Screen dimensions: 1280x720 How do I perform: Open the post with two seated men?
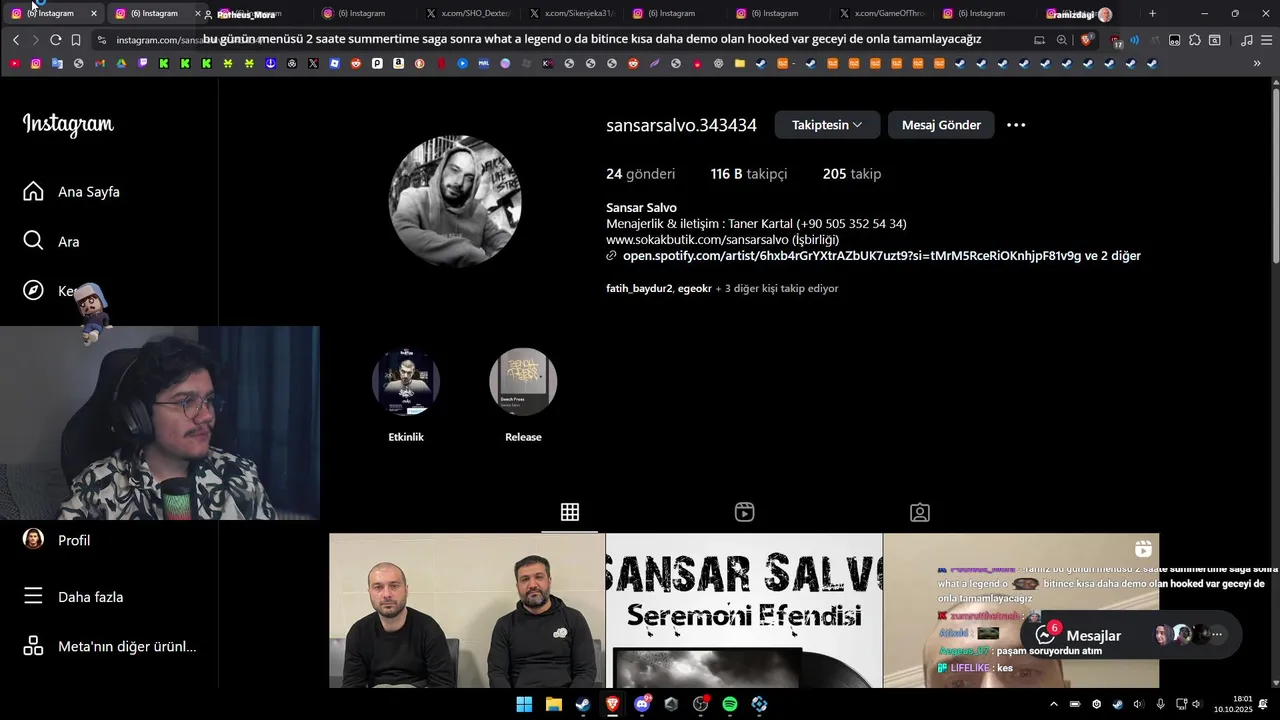click(467, 610)
